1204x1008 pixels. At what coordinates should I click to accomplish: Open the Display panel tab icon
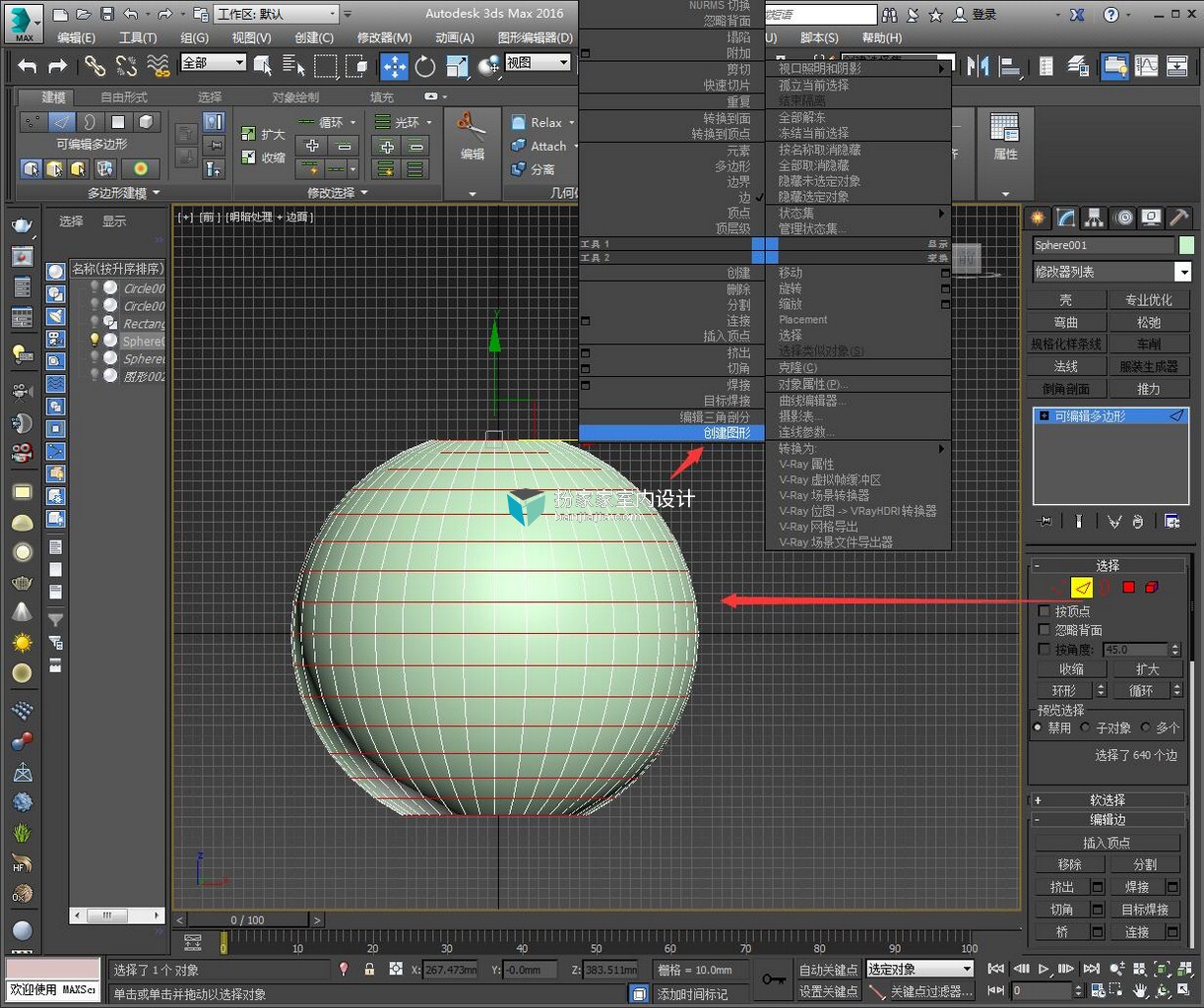(x=1151, y=218)
